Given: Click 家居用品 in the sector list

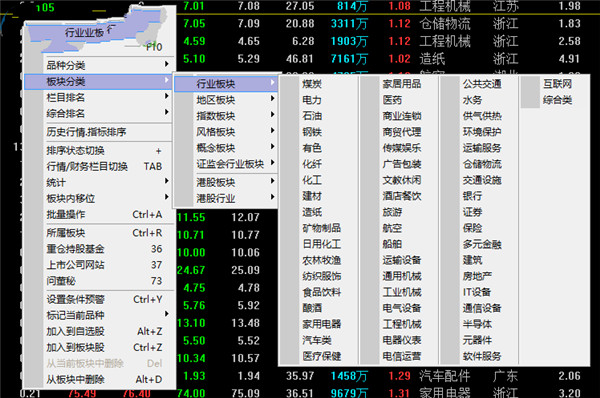Looking at the screenshot, I should [402, 84].
